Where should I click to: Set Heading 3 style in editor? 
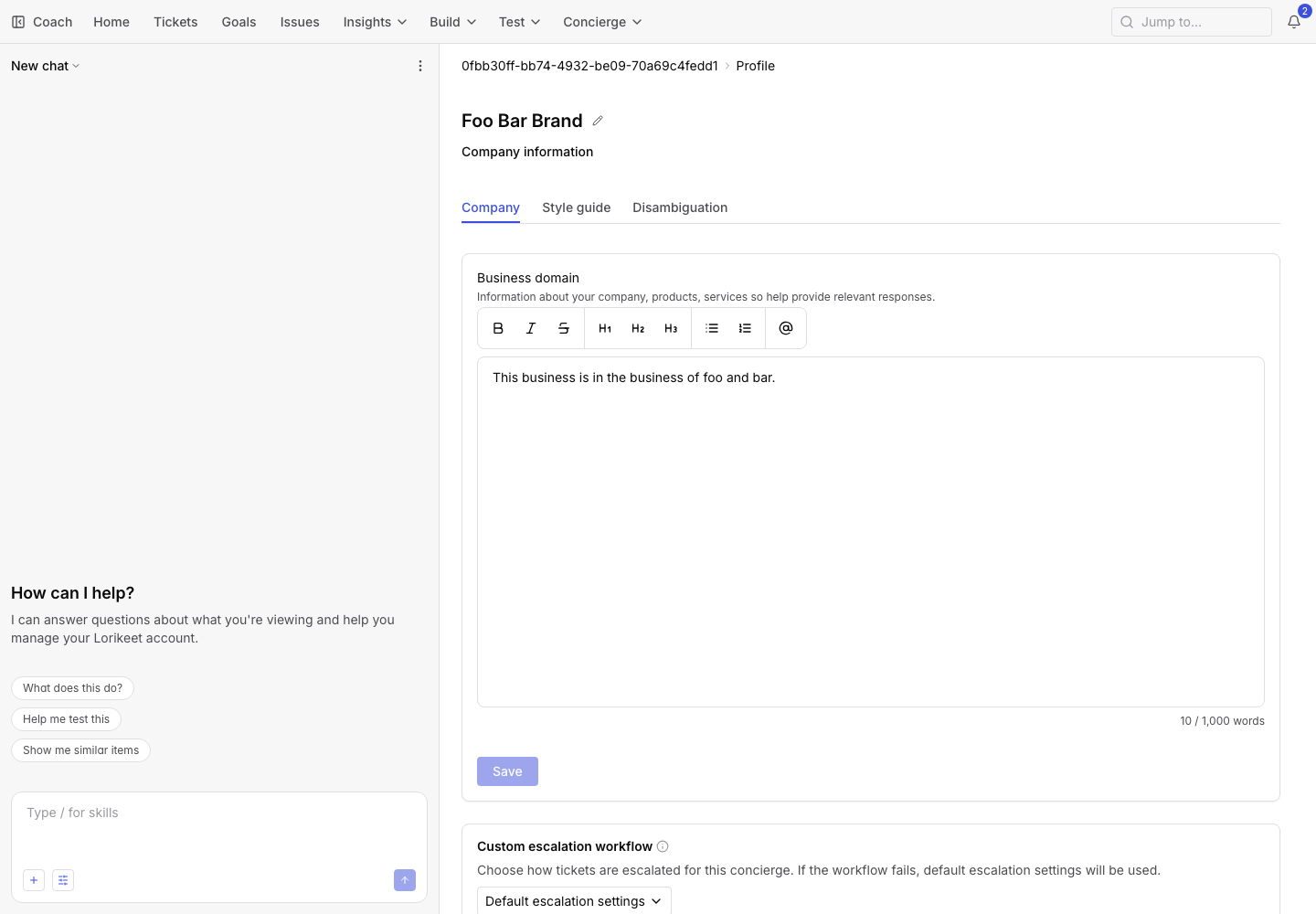pos(671,328)
